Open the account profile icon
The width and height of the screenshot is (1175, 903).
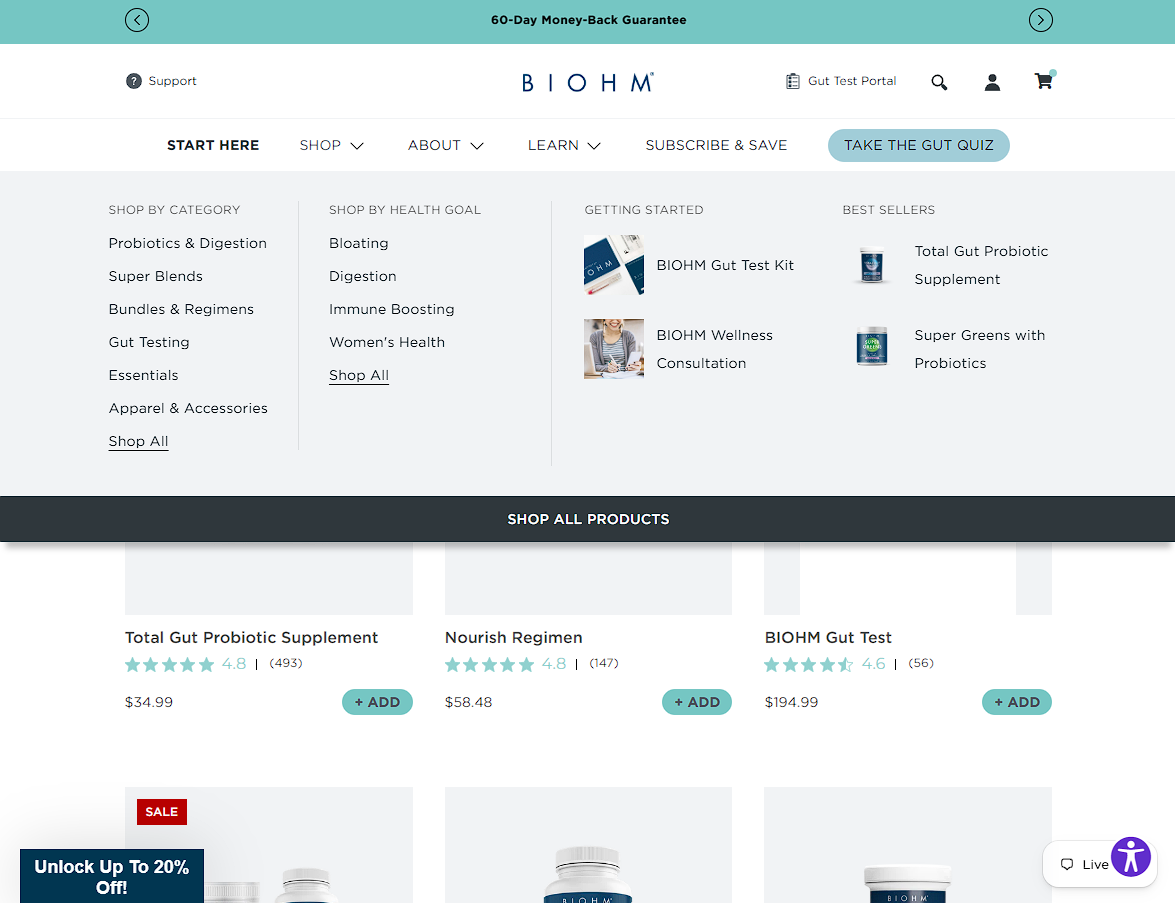(992, 82)
